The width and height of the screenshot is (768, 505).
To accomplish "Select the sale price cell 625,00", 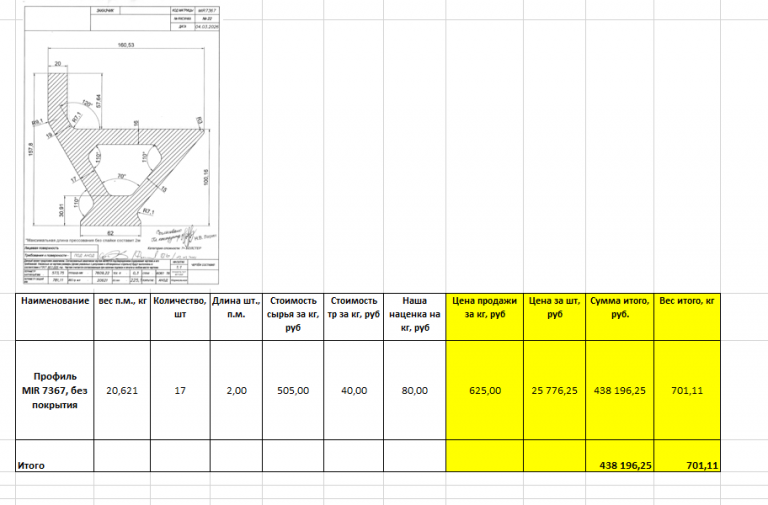I will pos(484,390).
